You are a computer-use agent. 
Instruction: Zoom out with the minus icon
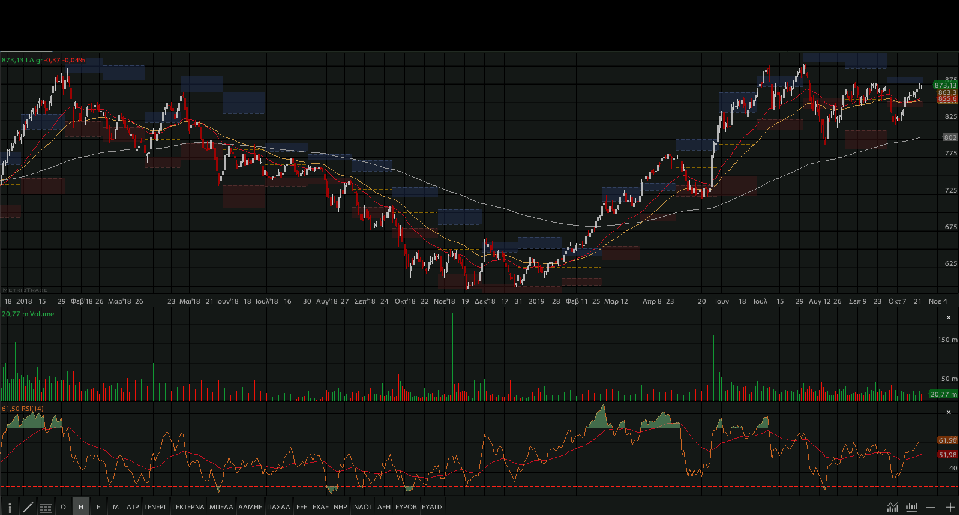pyautogui.click(x=930, y=507)
